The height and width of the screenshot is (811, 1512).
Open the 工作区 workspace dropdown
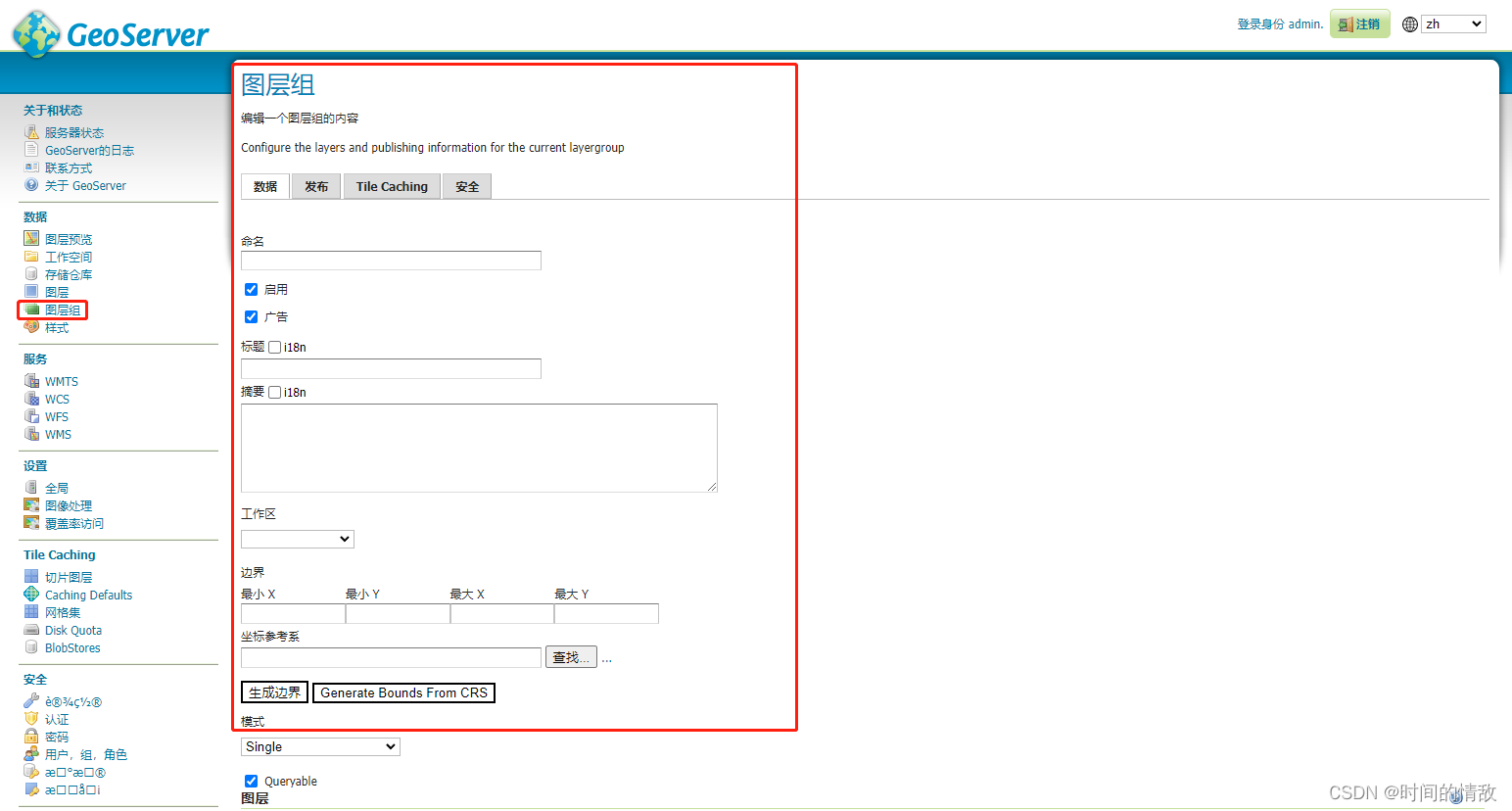[298, 539]
